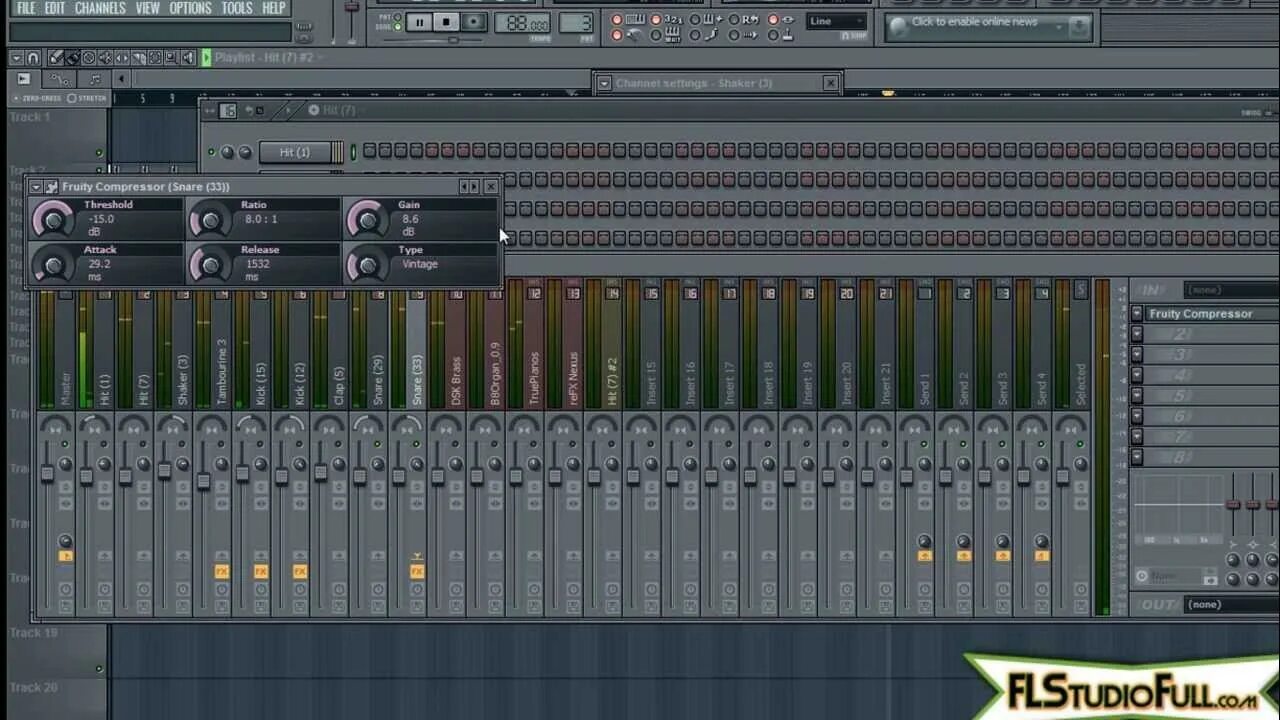Click the transport record button

(475, 21)
